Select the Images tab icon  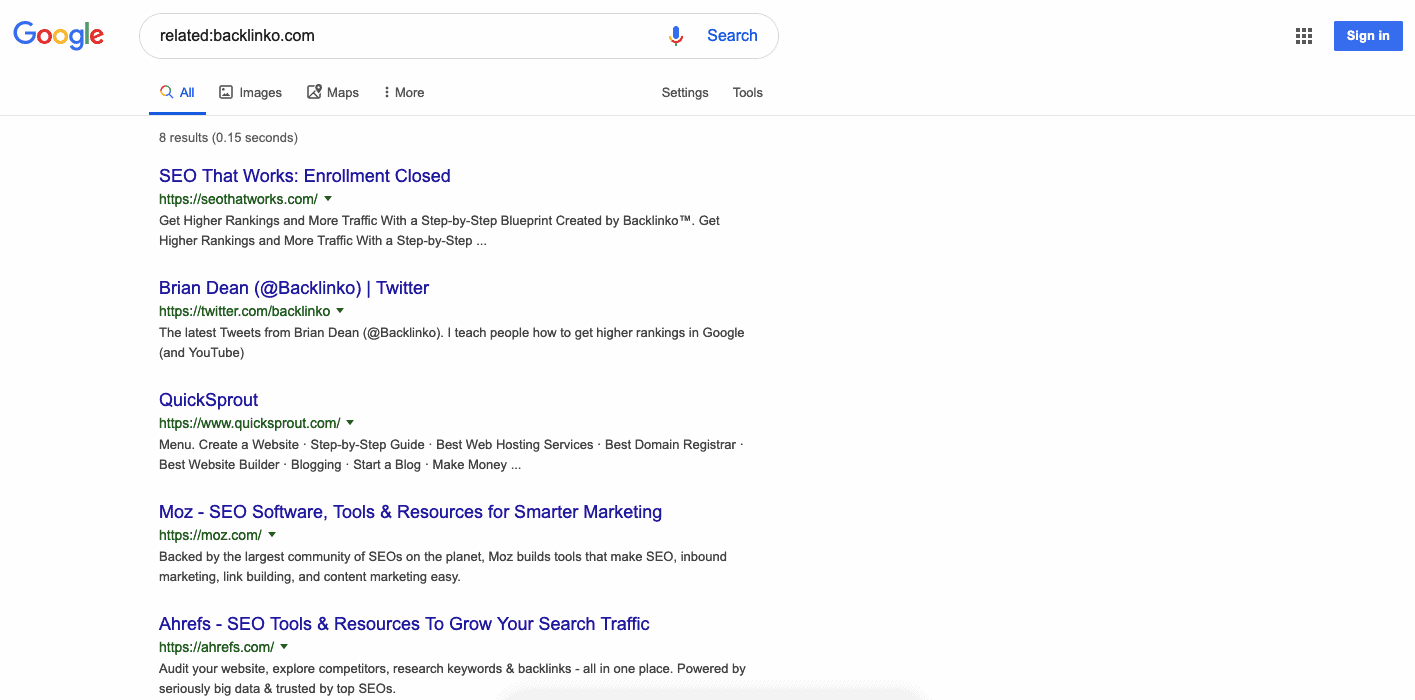tap(228, 91)
